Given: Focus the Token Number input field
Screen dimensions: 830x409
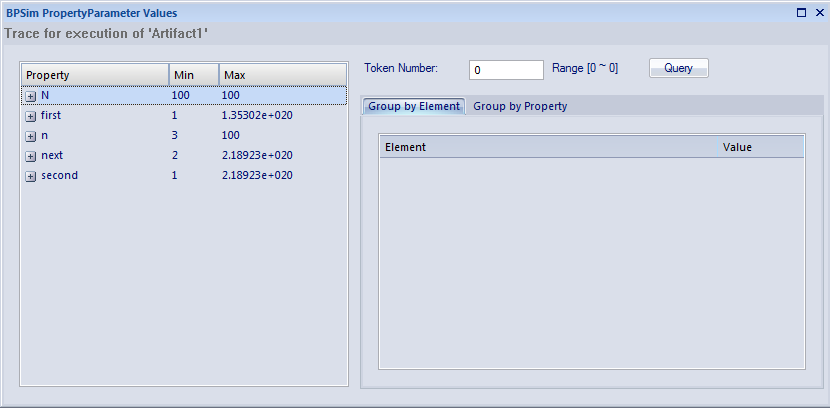Looking at the screenshot, I should [x=505, y=70].
